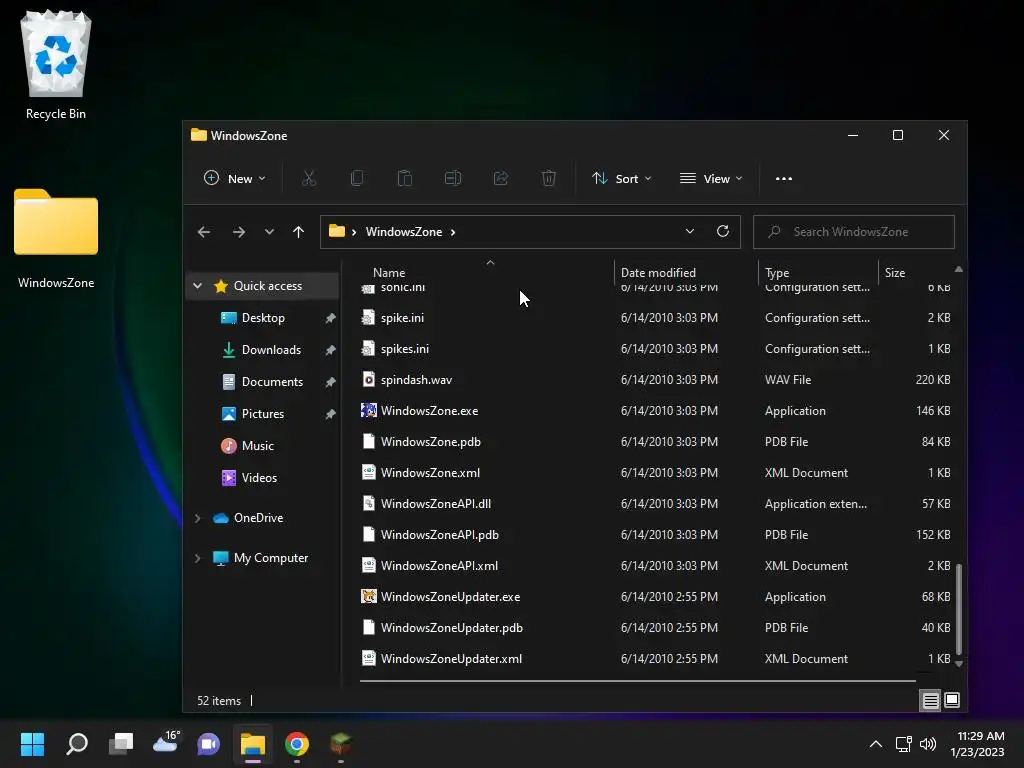Click the Copy icon in toolbar
1024x768 pixels.
(x=357, y=178)
